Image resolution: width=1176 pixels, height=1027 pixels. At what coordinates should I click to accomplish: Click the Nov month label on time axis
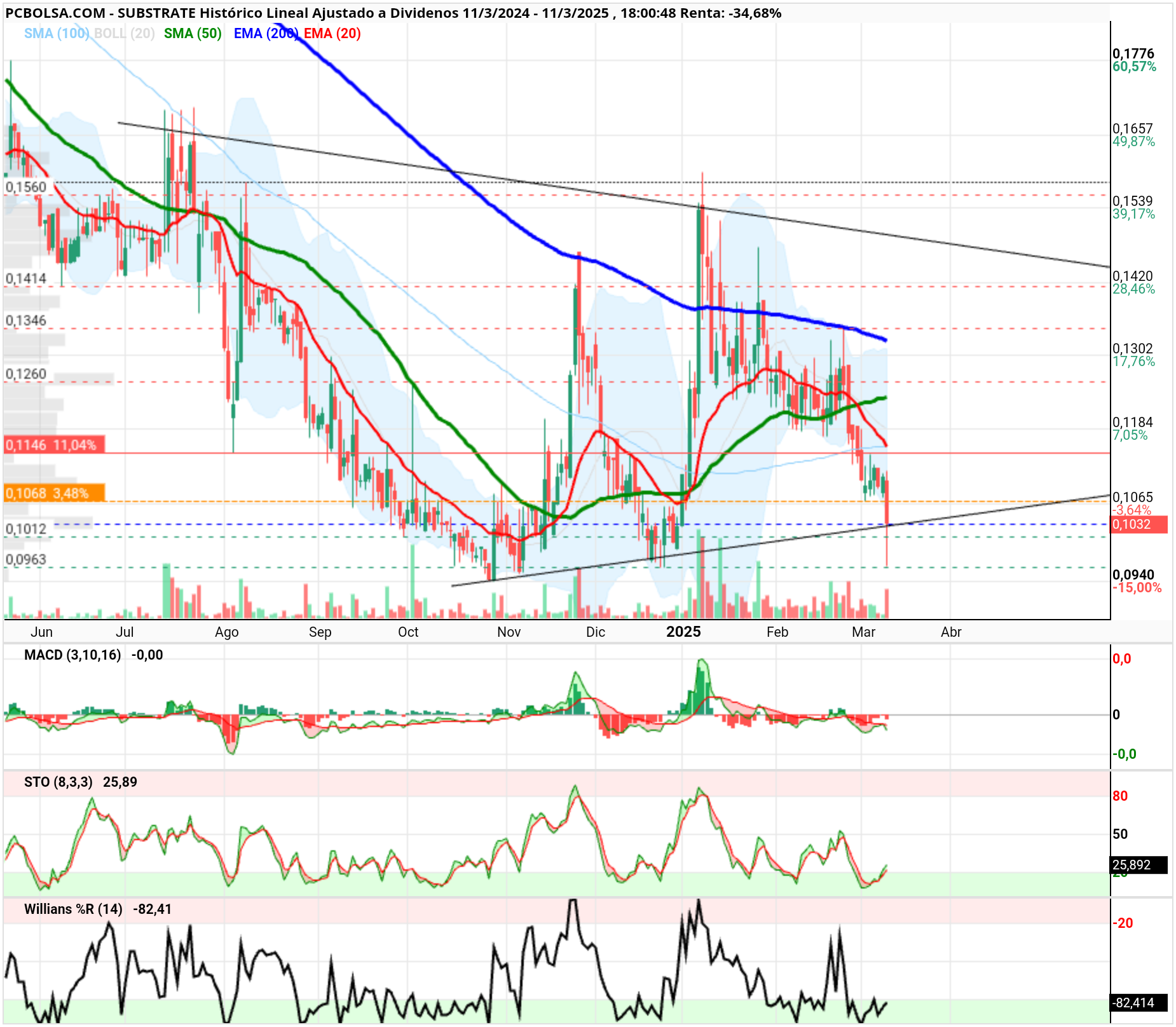tap(509, 632)
